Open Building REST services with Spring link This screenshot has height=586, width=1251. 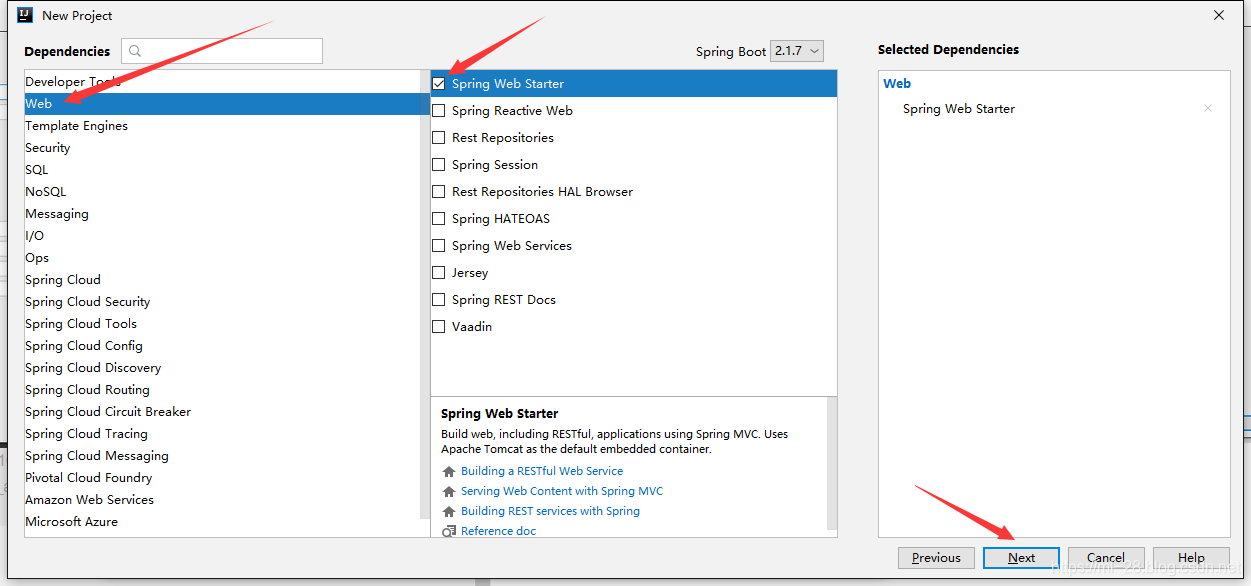550,511
